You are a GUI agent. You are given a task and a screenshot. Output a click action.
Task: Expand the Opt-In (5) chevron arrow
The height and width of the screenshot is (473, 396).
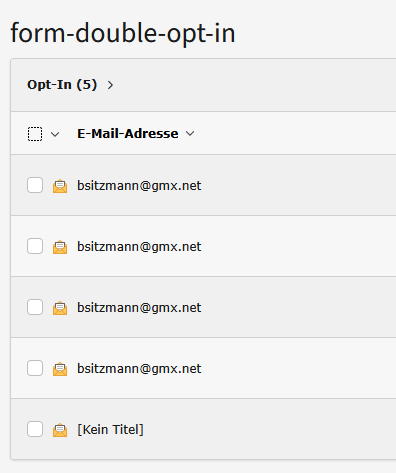(x=110, y=85)
